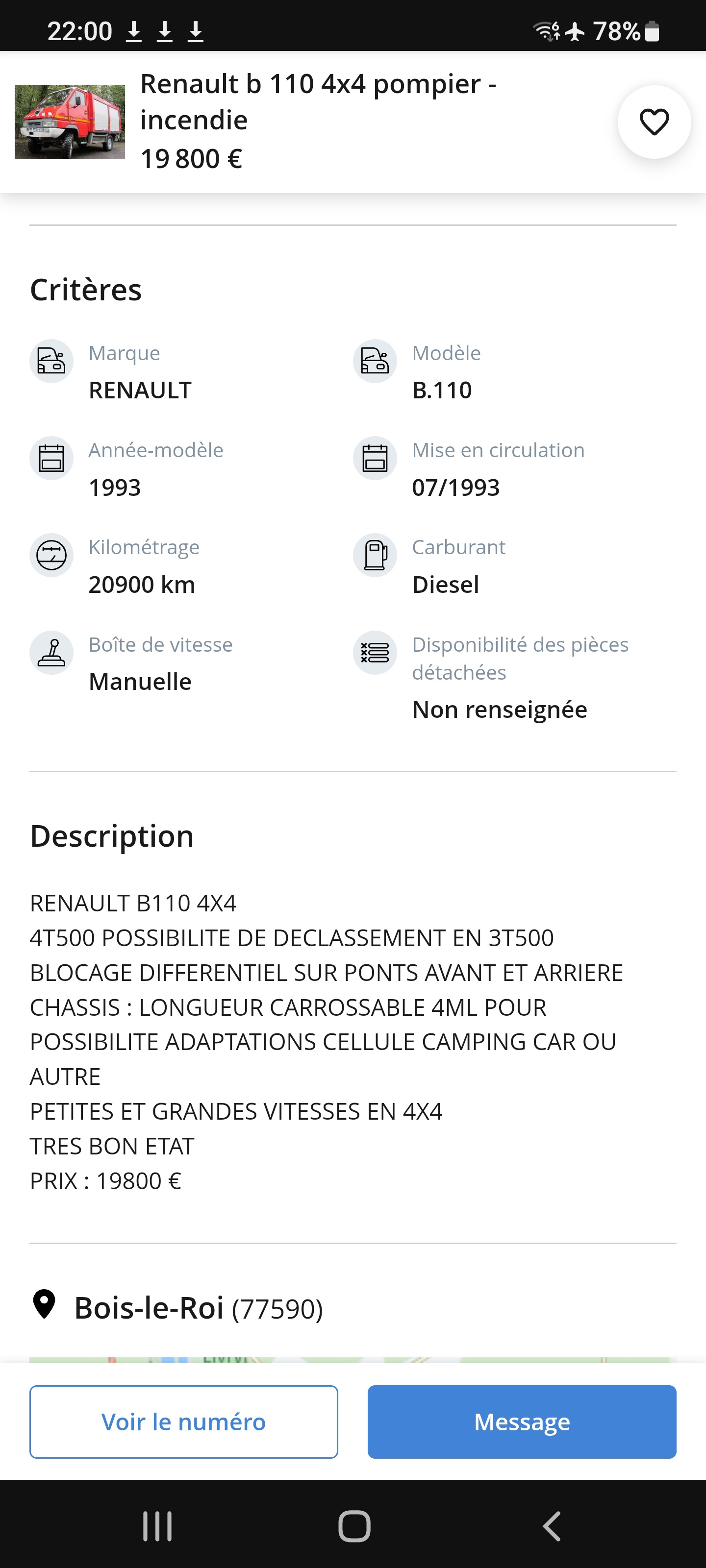Tap the Kilométrage odometer icon

pos(52,555)
